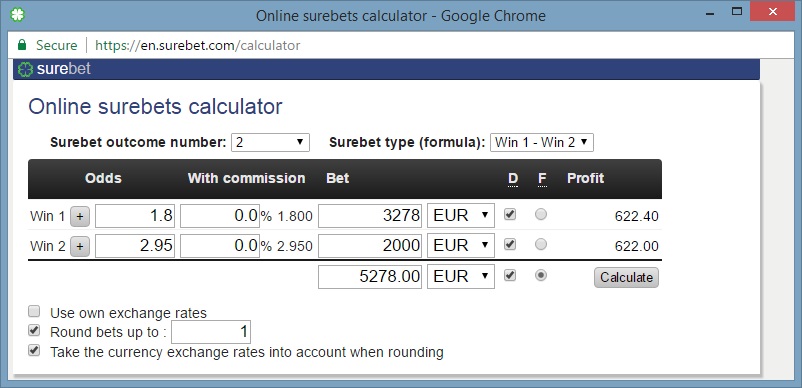Viewport: 802px width, 388px height.
Task: Click Win 2 bet field 2000
Action: pyautogui.click(x=370, y=246)
